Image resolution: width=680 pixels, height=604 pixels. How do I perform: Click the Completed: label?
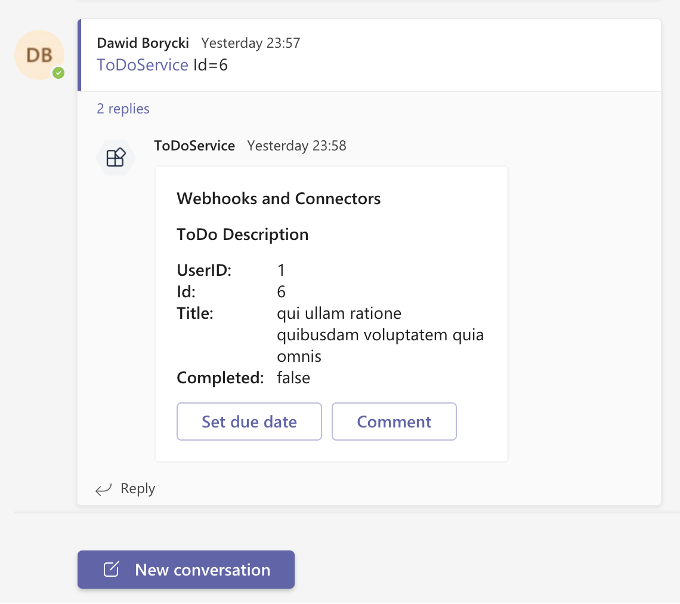tap(220, 378)
